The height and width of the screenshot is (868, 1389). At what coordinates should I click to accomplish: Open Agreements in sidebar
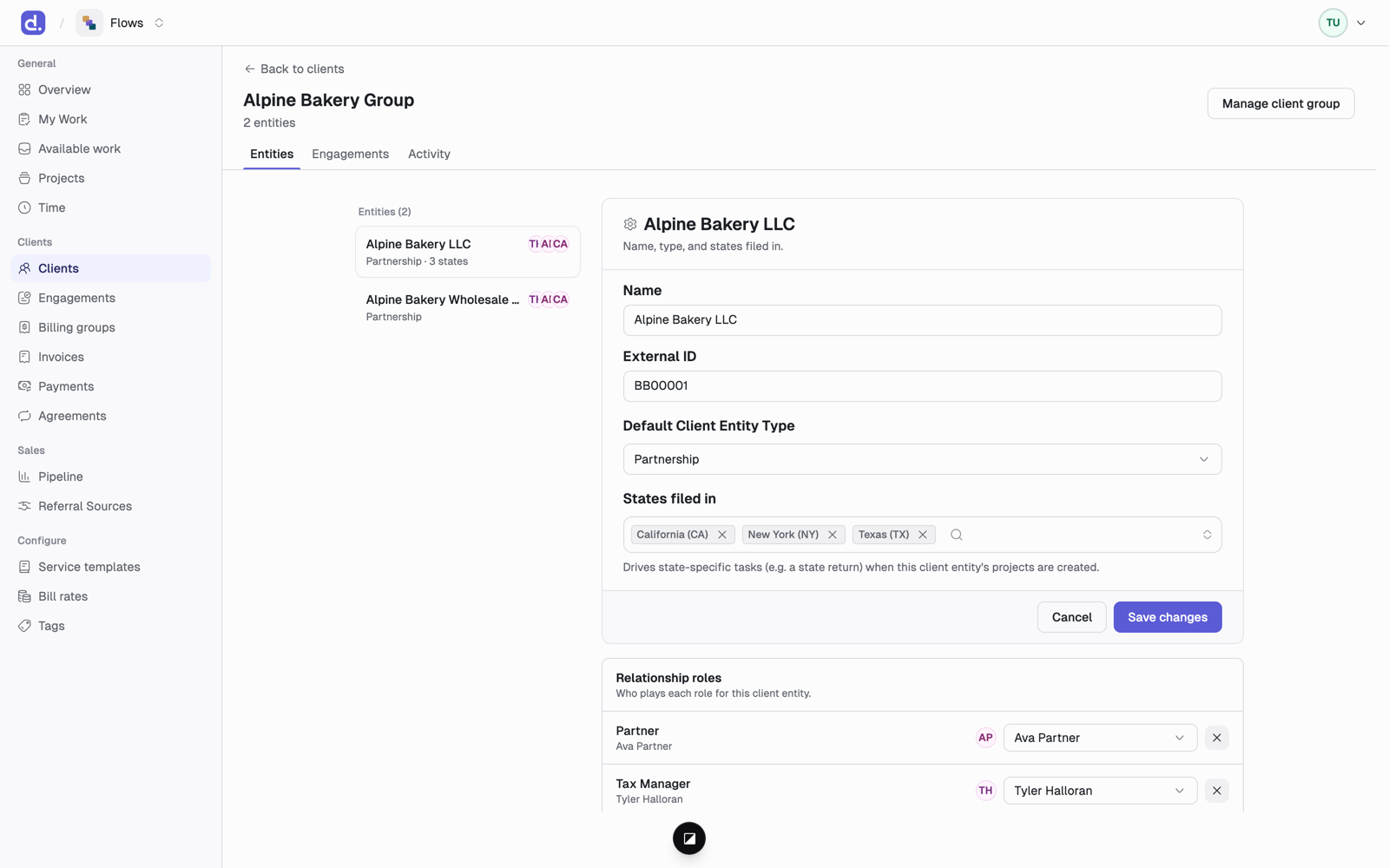click(110, 416)
